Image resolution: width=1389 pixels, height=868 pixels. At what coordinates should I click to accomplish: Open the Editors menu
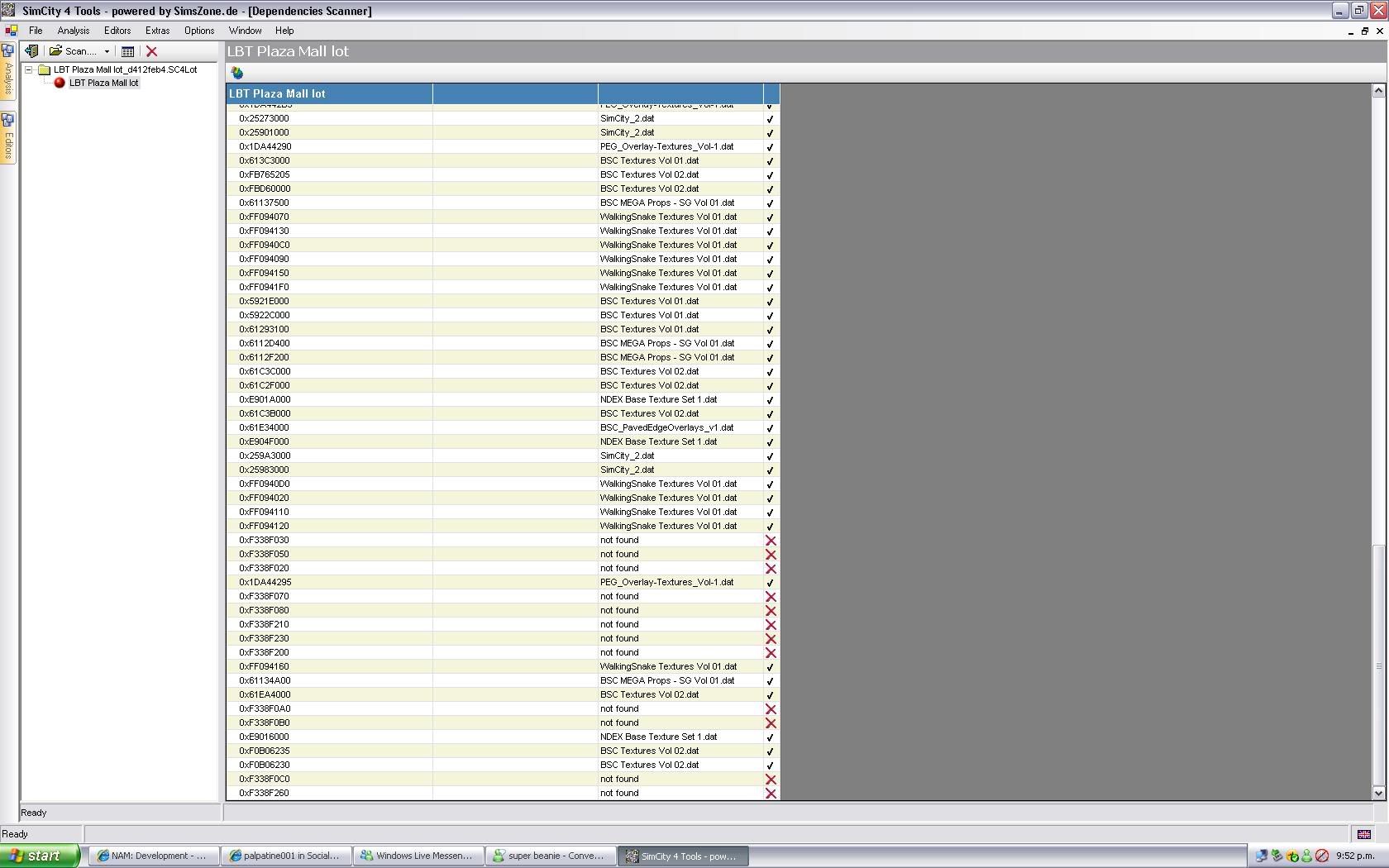tap(117, 31)
